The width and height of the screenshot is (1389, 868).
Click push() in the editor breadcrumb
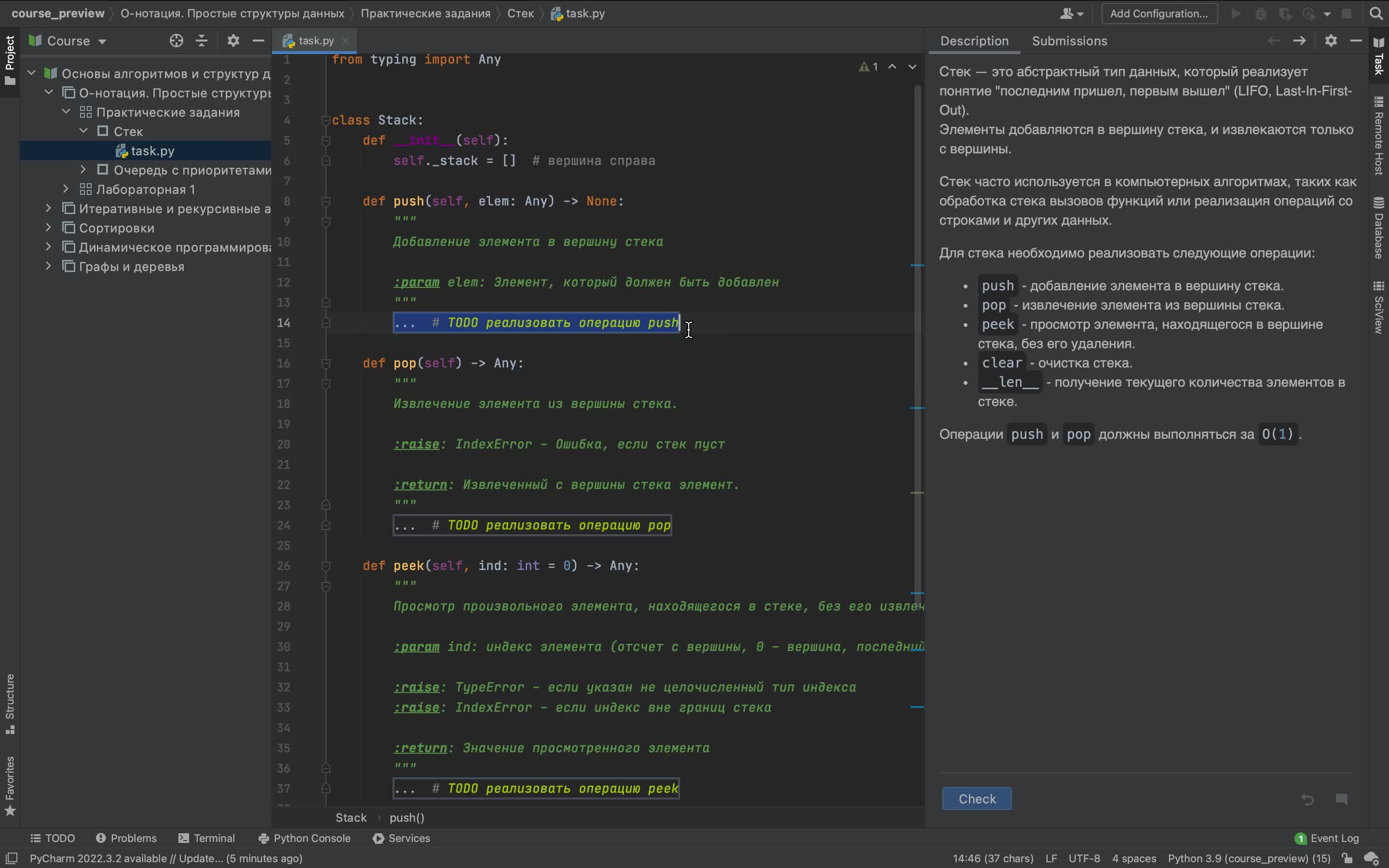pos(407,817)
